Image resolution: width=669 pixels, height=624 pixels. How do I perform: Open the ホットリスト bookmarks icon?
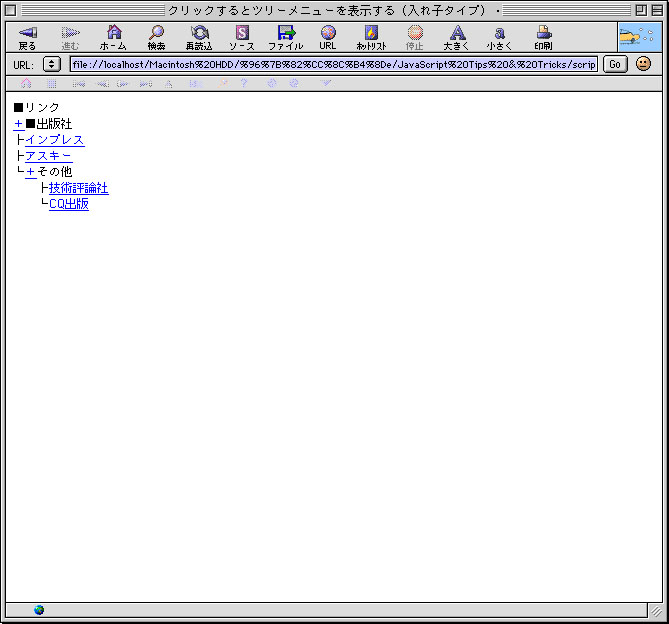point(371,38)
